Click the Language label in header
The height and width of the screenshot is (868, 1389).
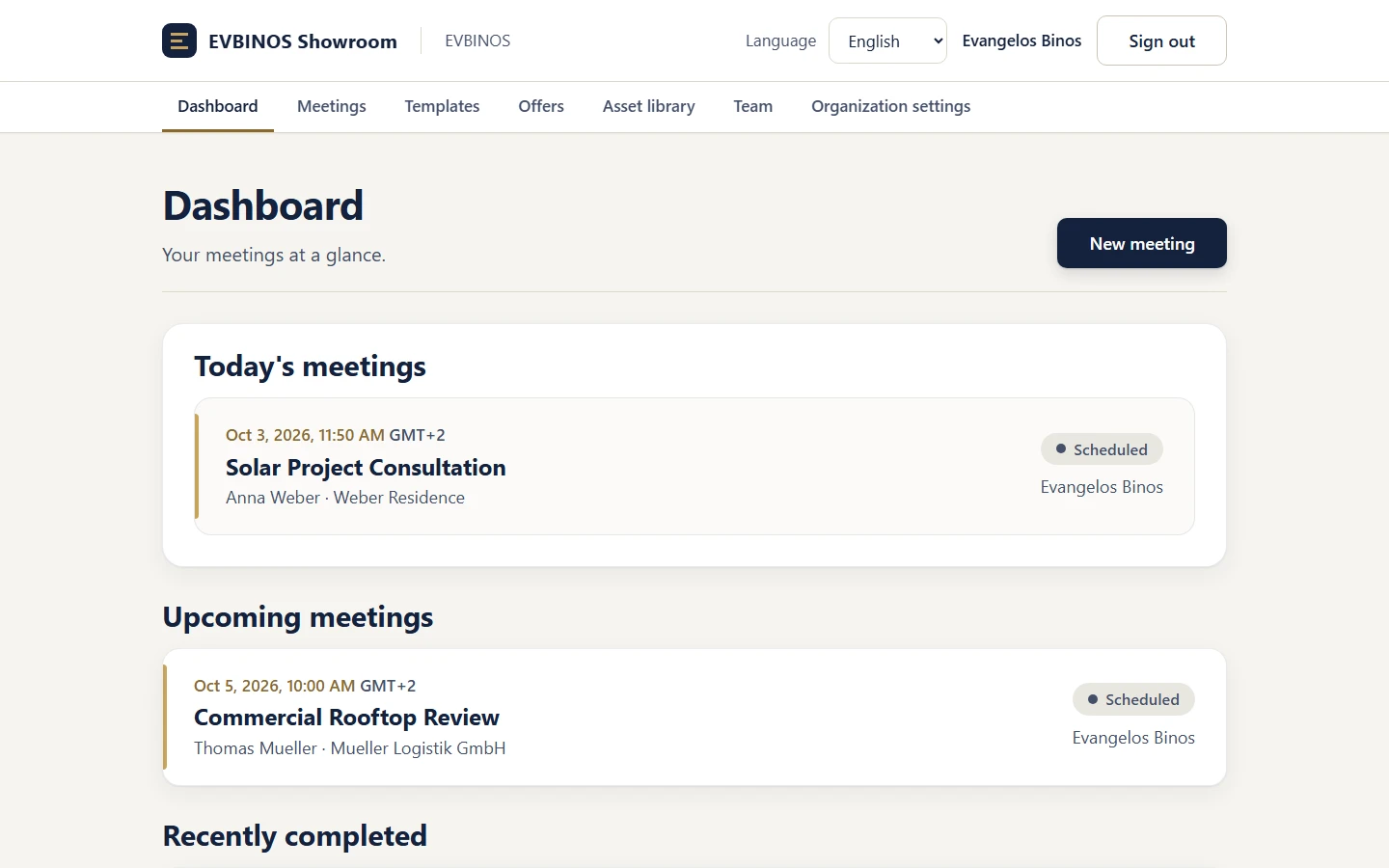780,41
